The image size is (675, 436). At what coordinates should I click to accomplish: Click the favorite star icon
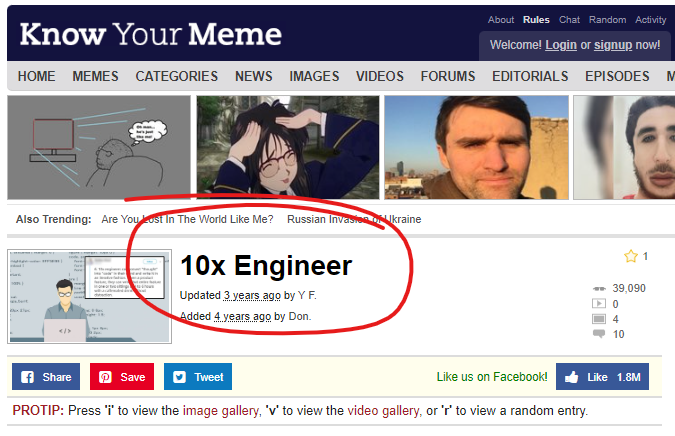coord(631,256)
